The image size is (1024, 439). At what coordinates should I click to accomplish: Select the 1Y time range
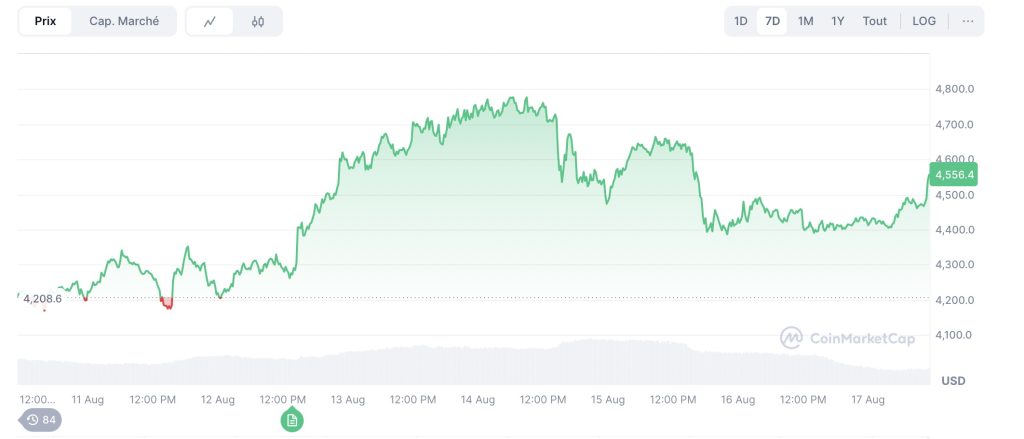[838, 21]
